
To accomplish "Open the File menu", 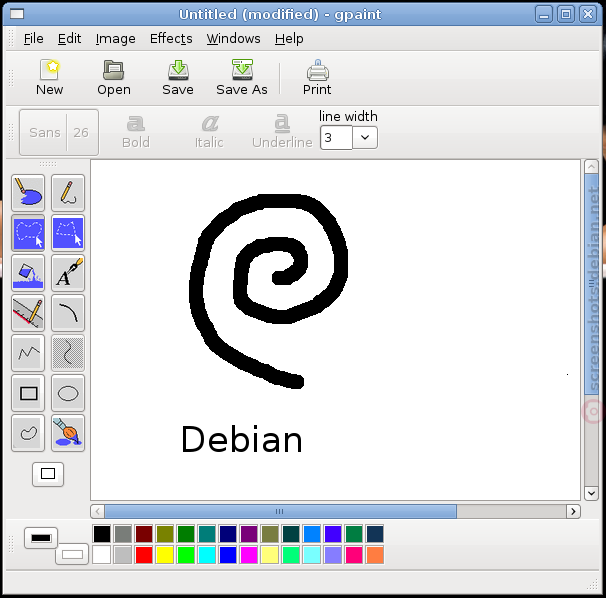I will [x=34, y=39].
